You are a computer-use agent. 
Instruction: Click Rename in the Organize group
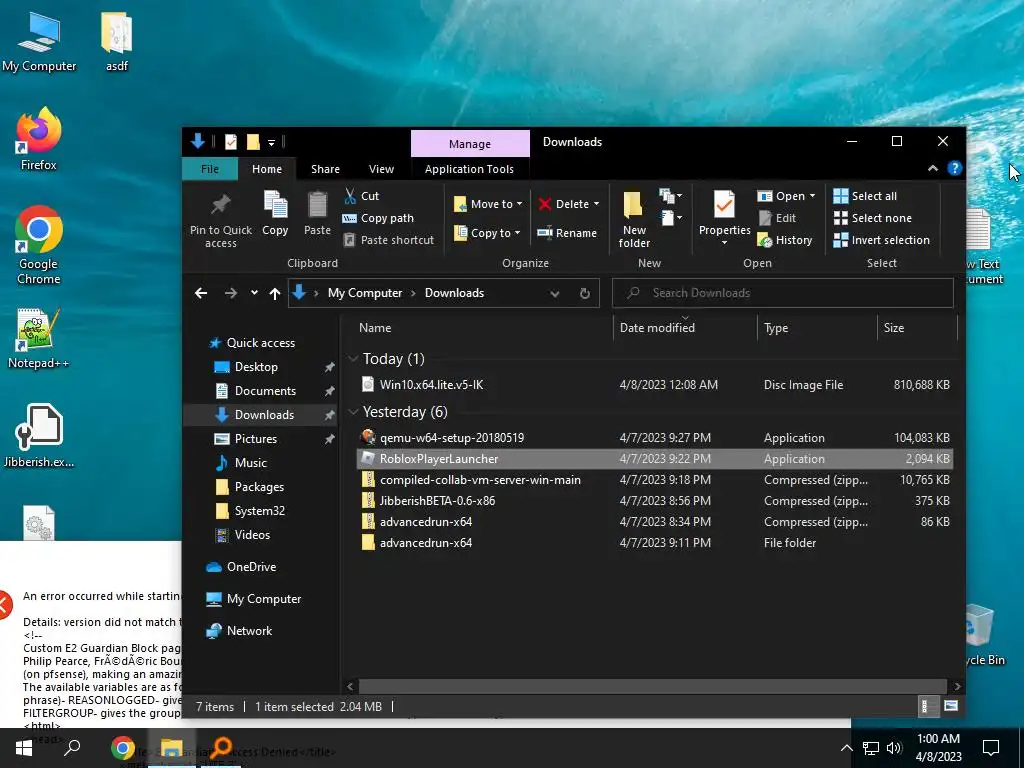pyautogui.click(x=567, y=232)
